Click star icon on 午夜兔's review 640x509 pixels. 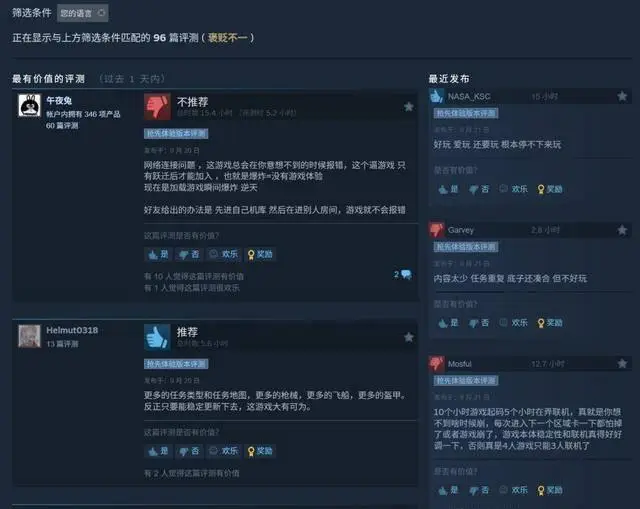tap(408, 107)
